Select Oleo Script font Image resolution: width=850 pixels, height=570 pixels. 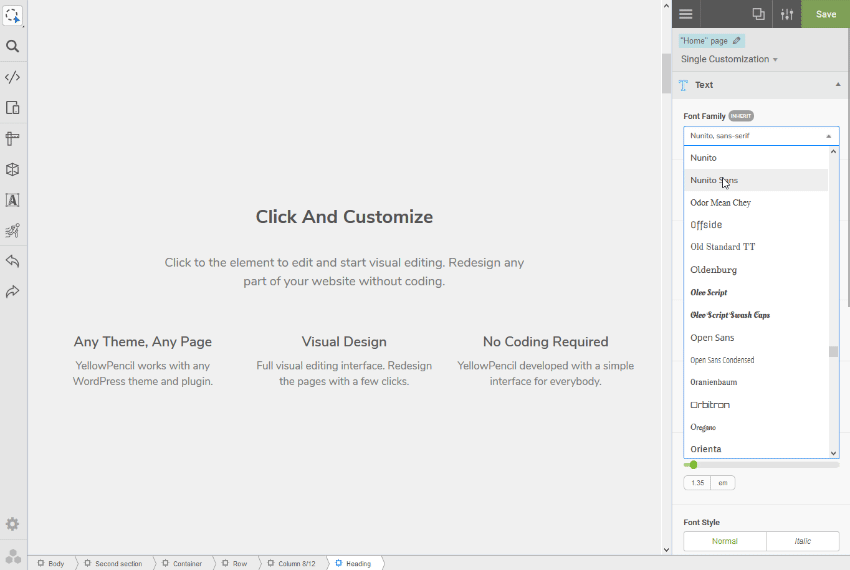point(756,292)
